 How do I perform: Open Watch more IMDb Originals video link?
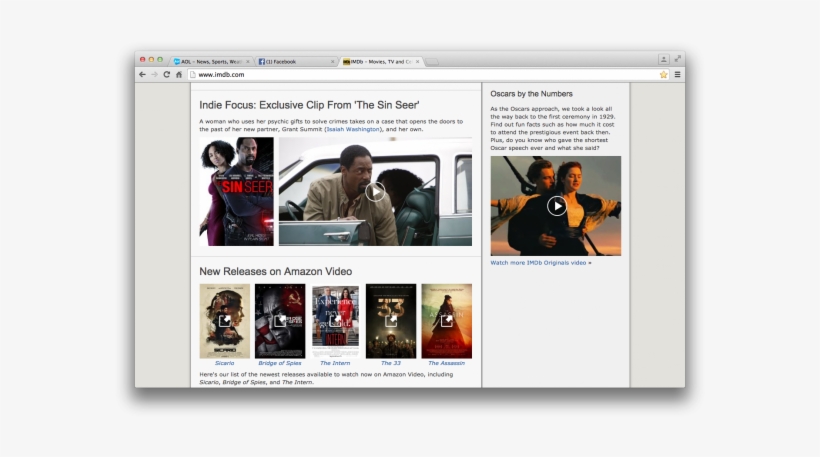point(540,263)
